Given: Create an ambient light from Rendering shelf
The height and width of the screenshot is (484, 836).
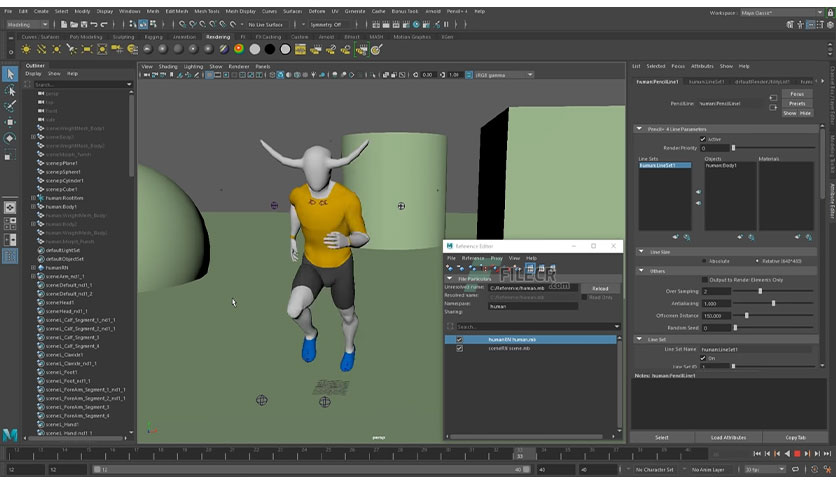Looking at the screenshot, I should coord(26,50).
